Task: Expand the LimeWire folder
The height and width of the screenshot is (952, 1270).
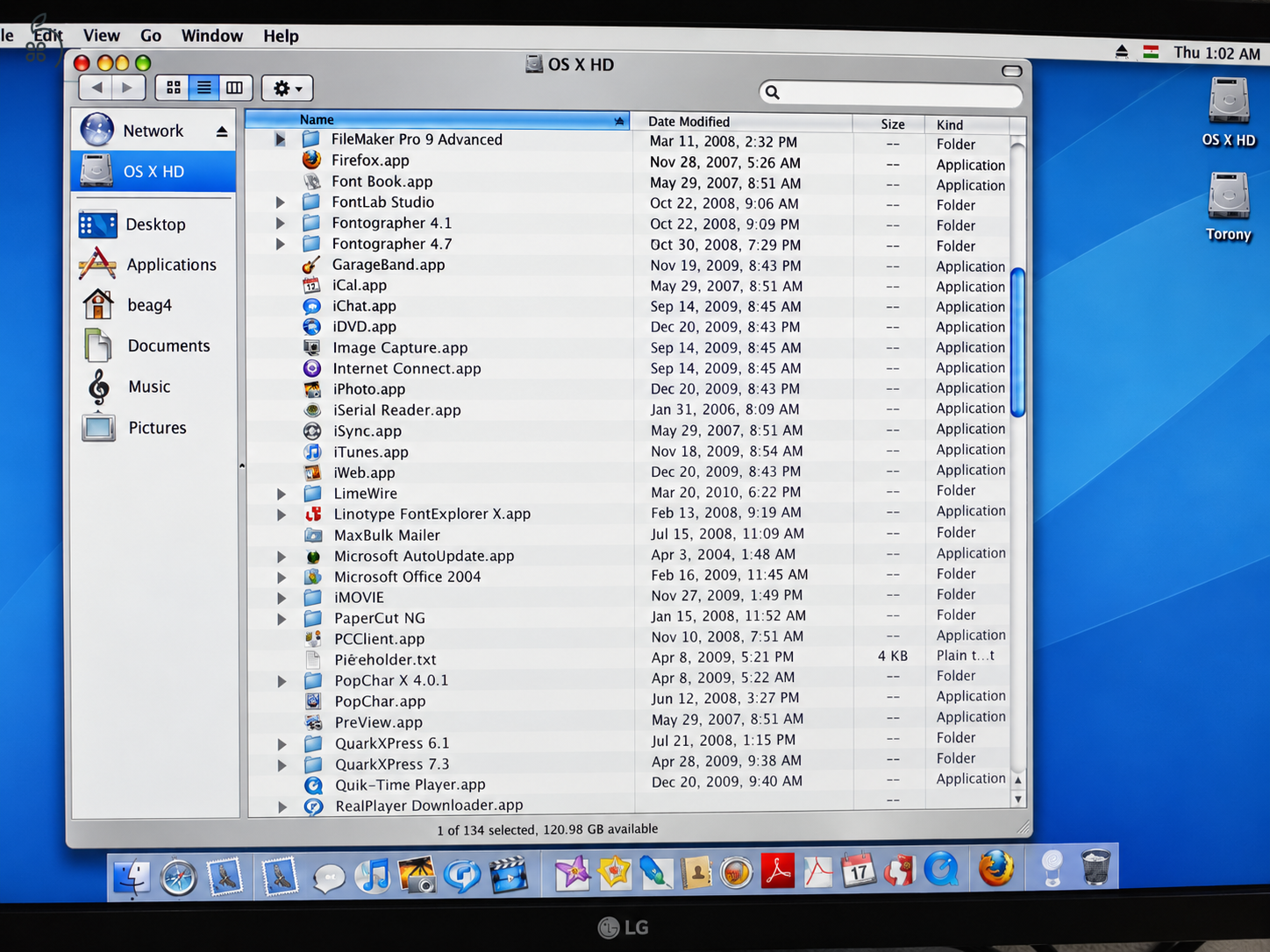Action: [281, 494]
